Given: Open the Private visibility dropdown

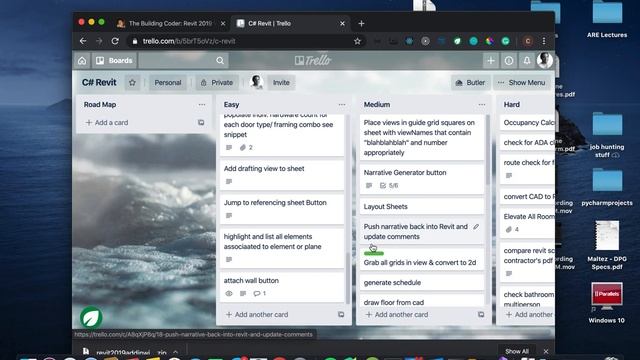Looking at the screenshot, I should [217, 82].
